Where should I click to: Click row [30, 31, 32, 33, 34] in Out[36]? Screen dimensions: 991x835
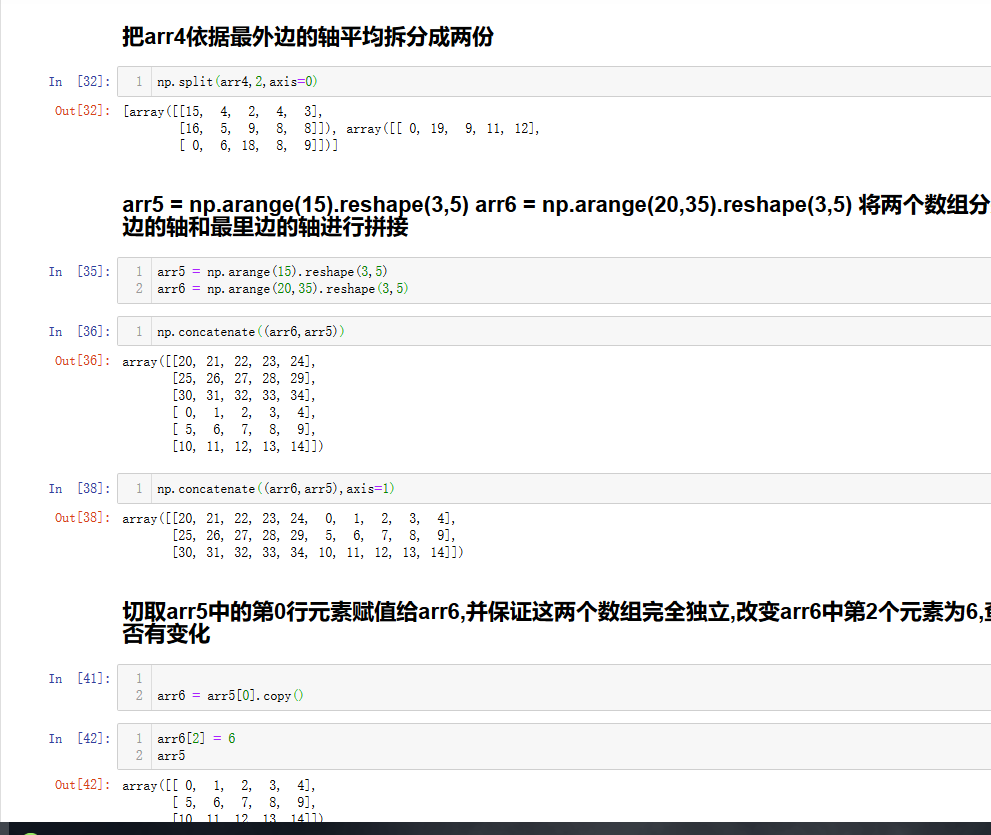coord(243,396)
